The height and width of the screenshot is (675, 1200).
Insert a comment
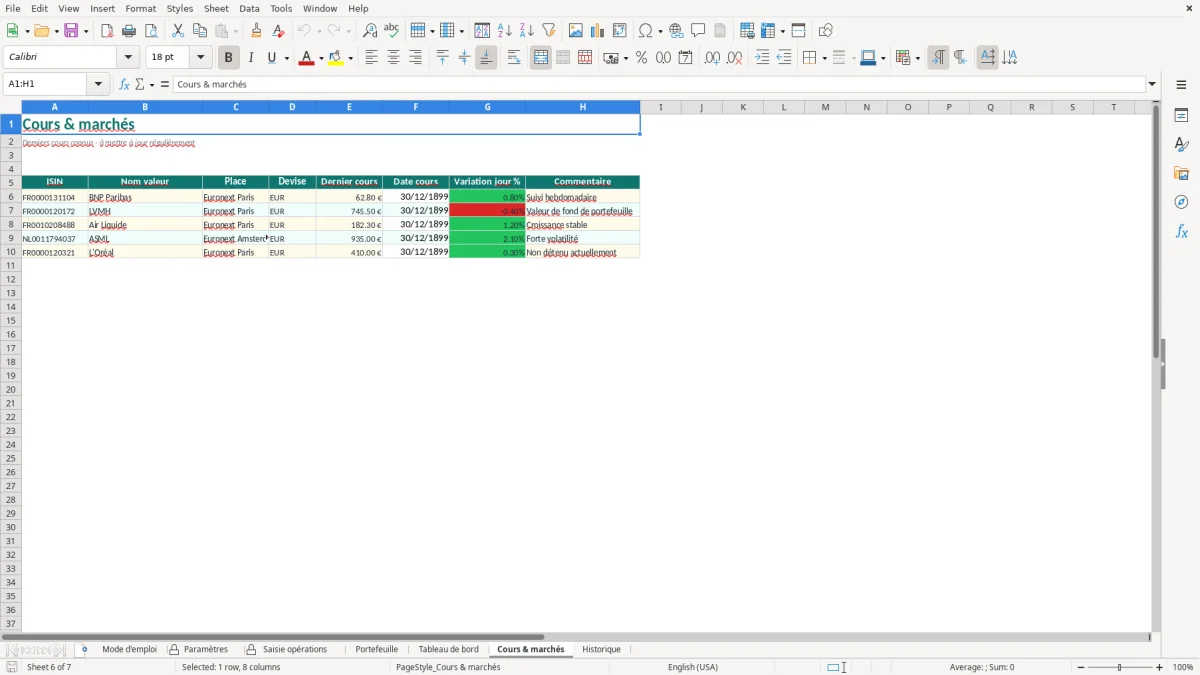tap(699, 31)
